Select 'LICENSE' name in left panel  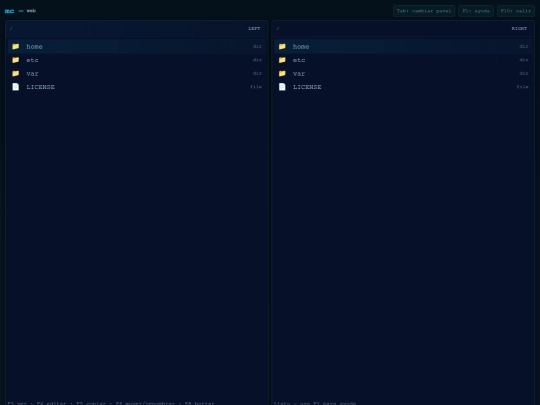[41, 87]
